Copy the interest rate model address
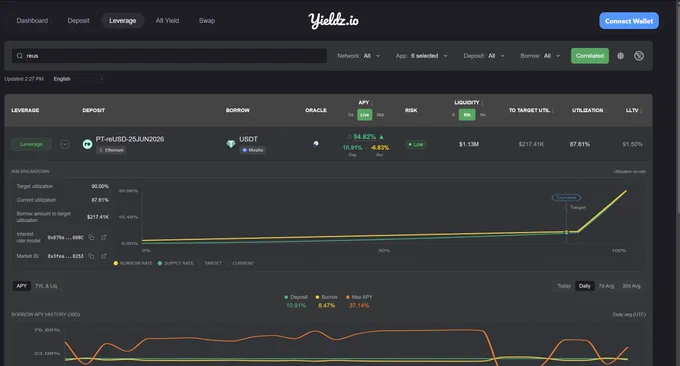 pos(91,237)
